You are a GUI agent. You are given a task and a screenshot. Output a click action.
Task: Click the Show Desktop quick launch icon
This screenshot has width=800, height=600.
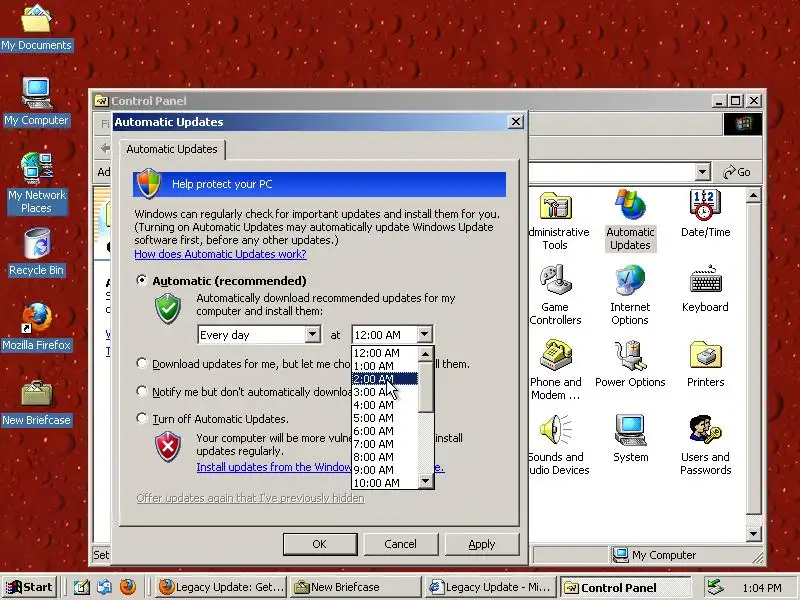(x=82, y=587)
